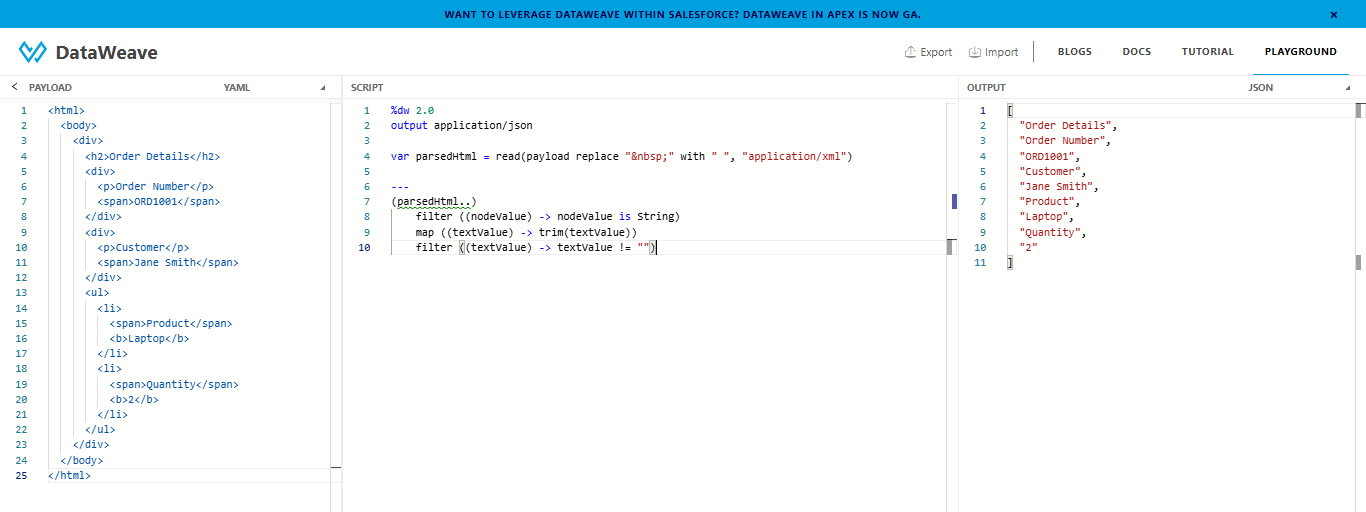Click the Export icon
The image size is (1366, 512).
click(x=910, y=52)
